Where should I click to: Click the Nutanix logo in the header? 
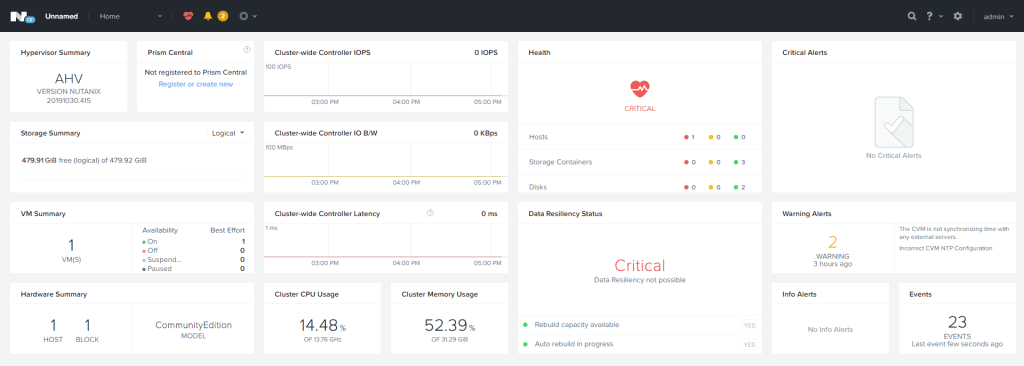coord(22,16)
